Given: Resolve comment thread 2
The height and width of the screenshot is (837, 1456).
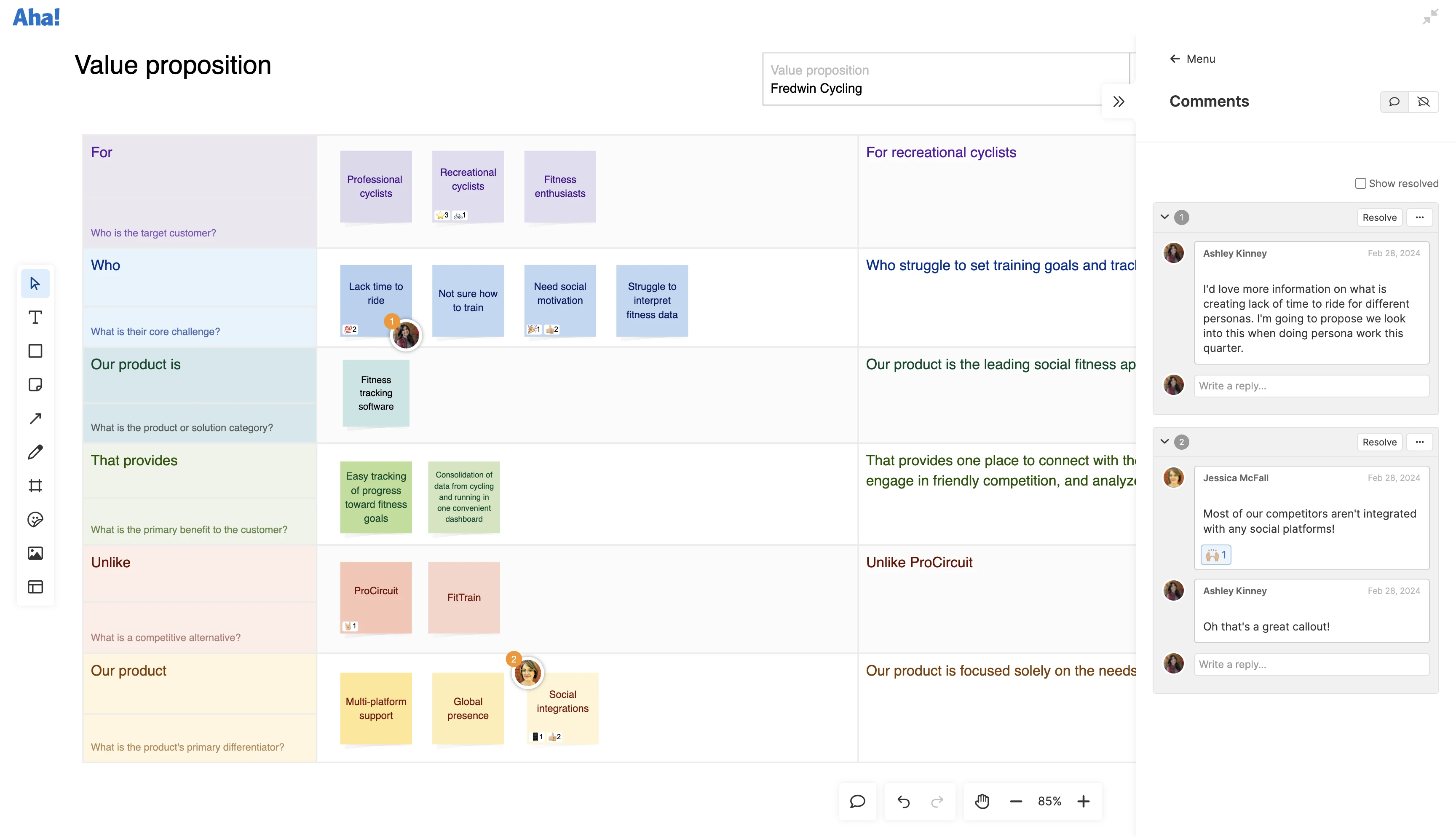Looking at the screenshot, I should click(1379, 442).
